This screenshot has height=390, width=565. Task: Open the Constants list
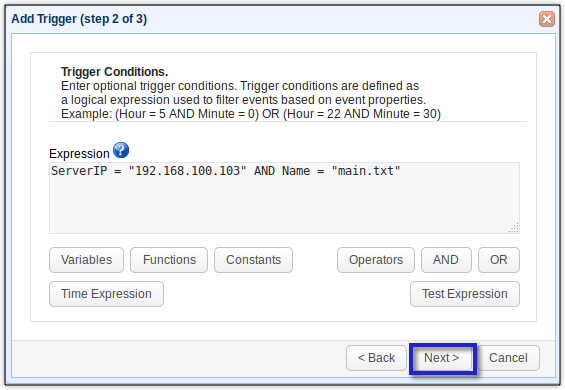pos(253,260)
